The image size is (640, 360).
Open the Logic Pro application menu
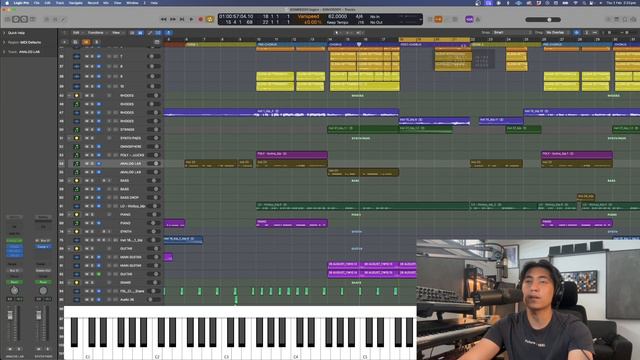click(22, 3)
